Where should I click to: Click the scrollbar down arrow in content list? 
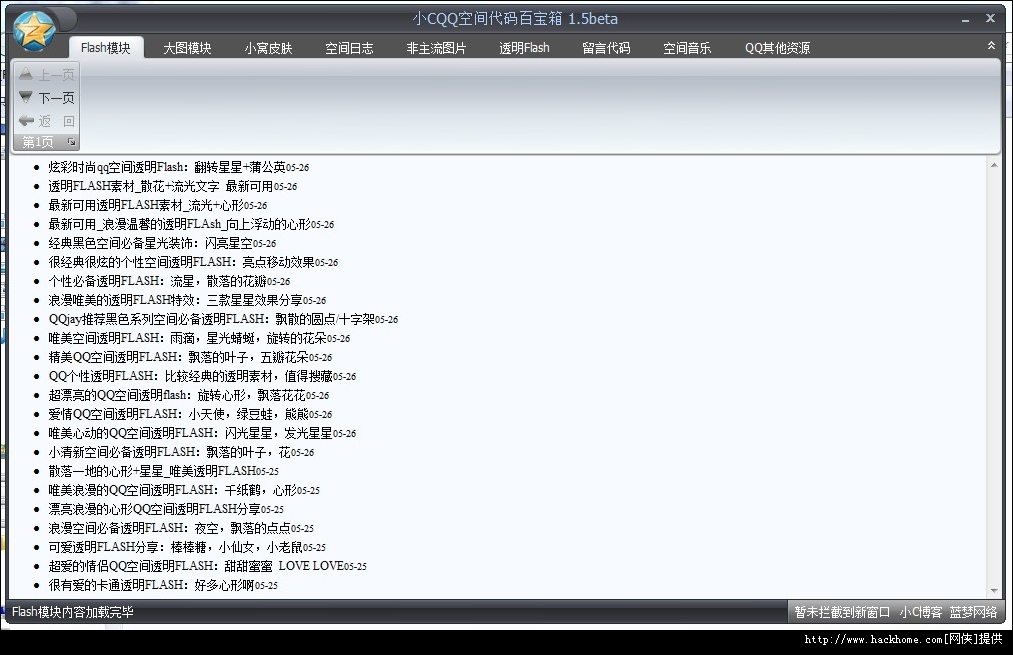(994, 590)
